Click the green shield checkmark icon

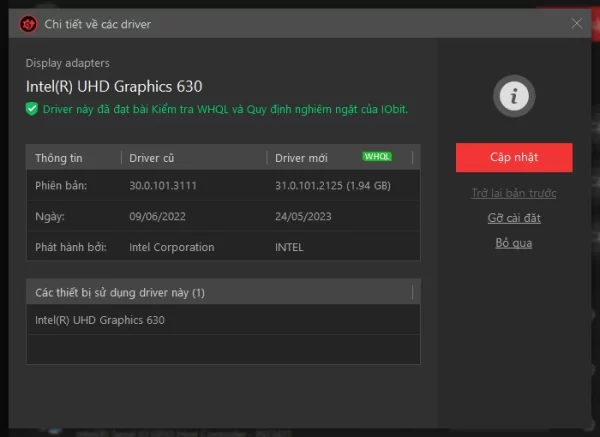32,109
